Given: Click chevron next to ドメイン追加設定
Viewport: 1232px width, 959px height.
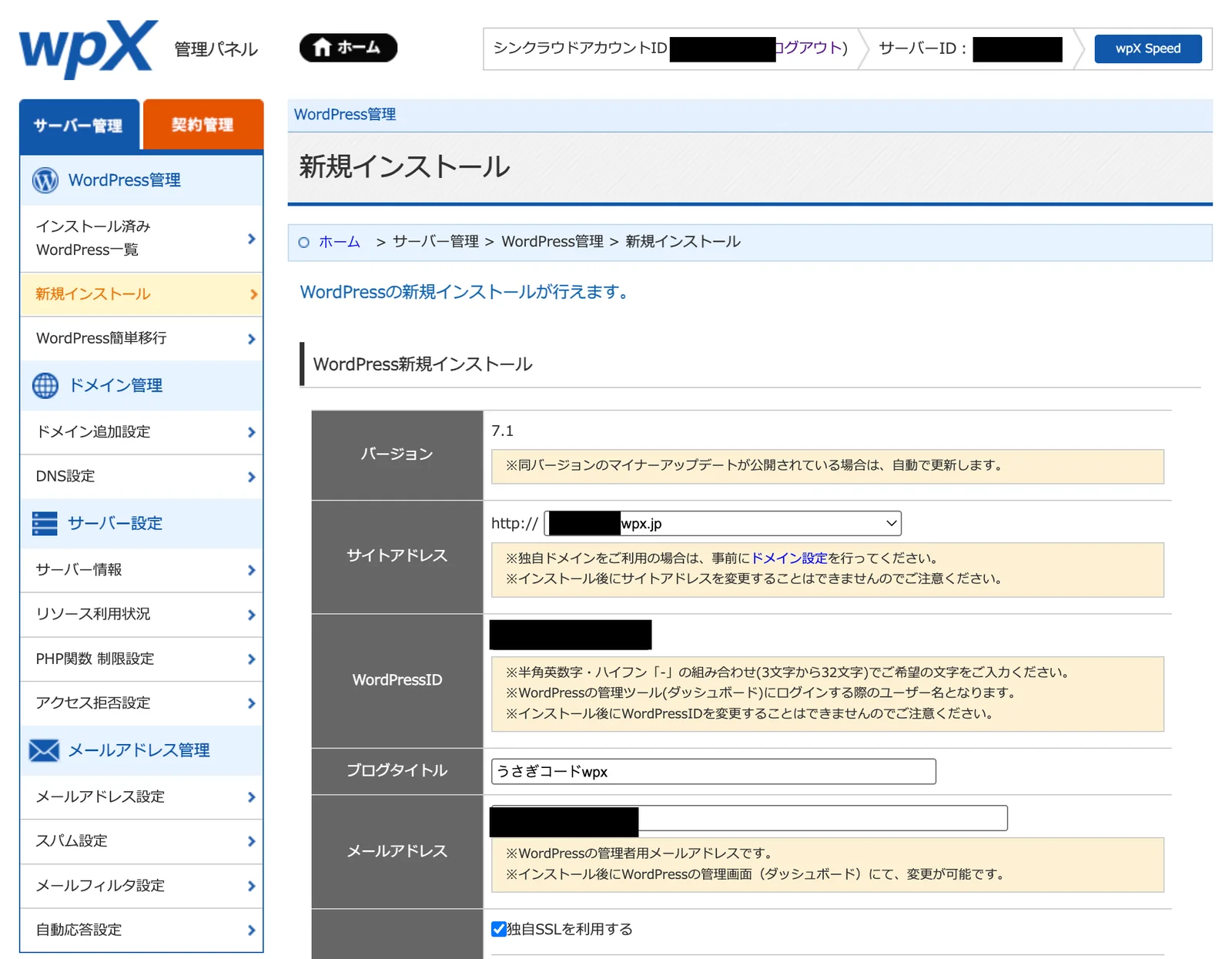Looking at the screenshot, I should pyautogui.click(x=252, y=432).
